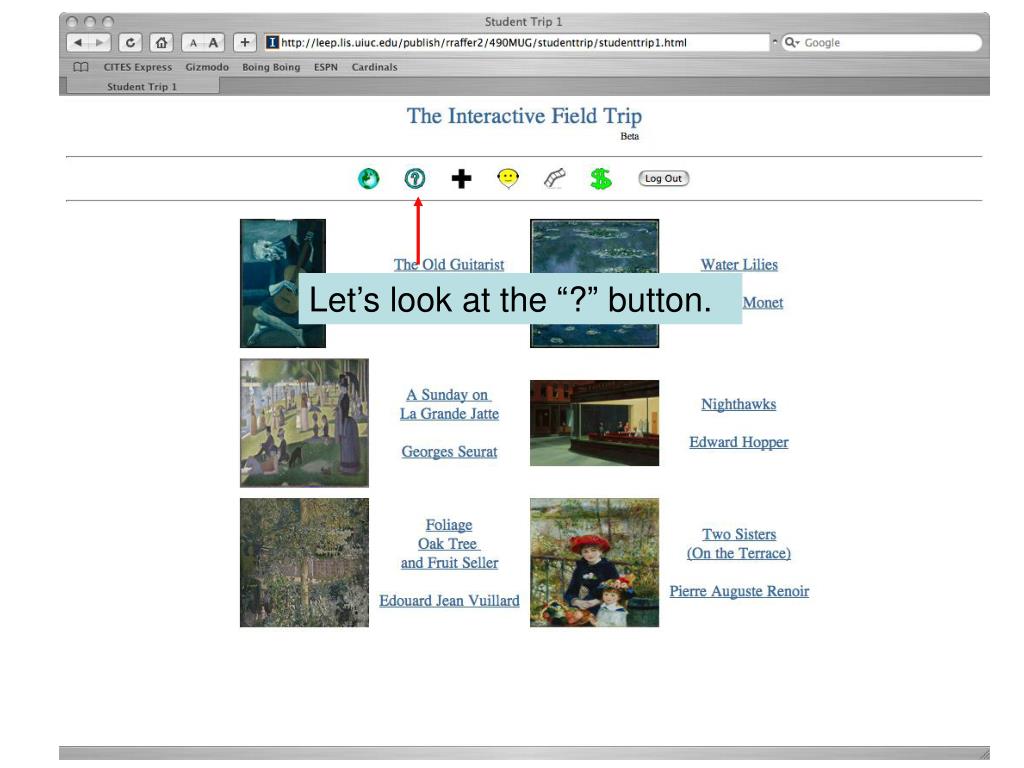This screenshot has width=1024, height=768.
Task: Click the Edward Hopper link
Action: point(739,442)
